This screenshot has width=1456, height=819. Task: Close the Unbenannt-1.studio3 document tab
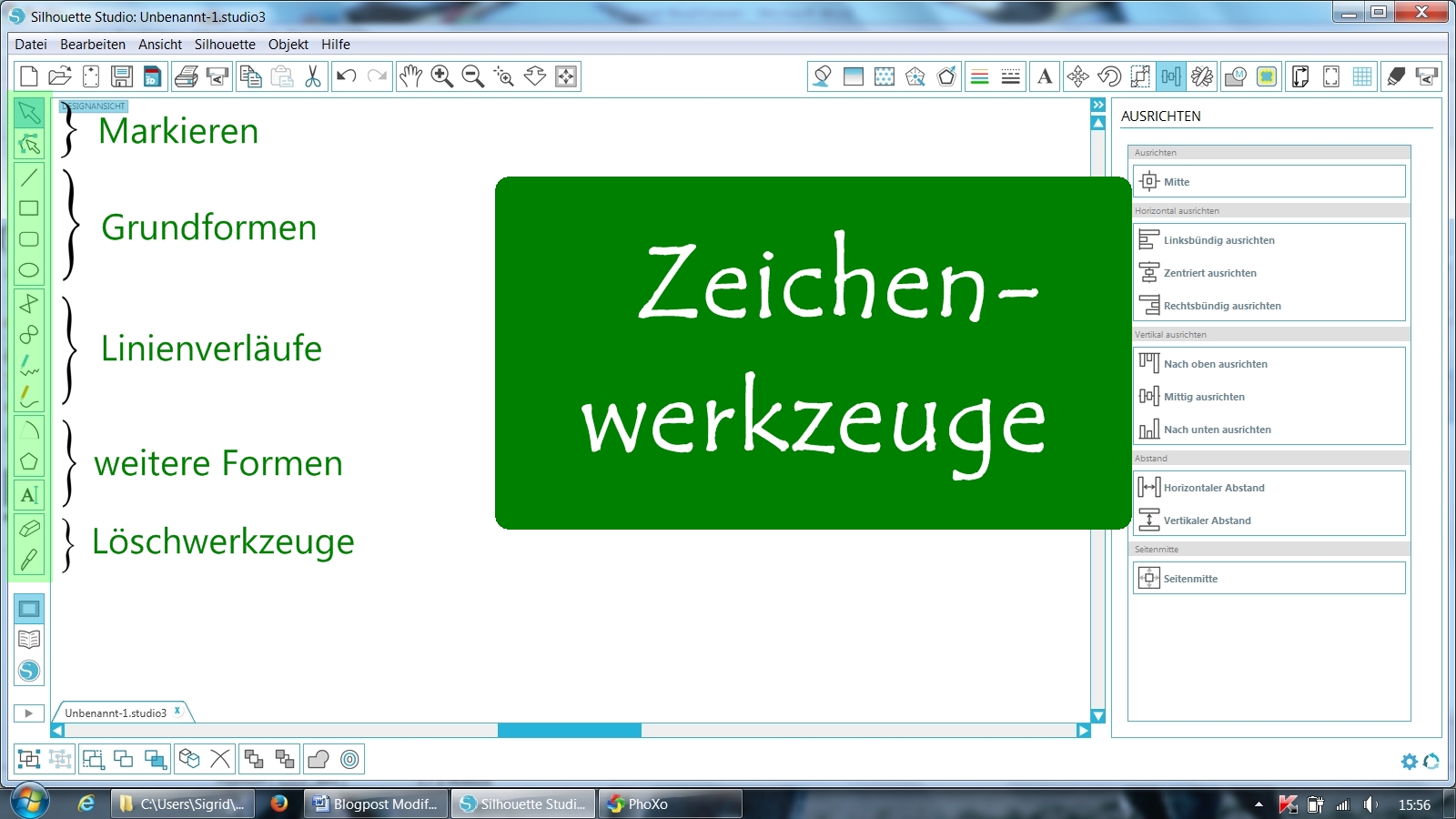point(177,711)
